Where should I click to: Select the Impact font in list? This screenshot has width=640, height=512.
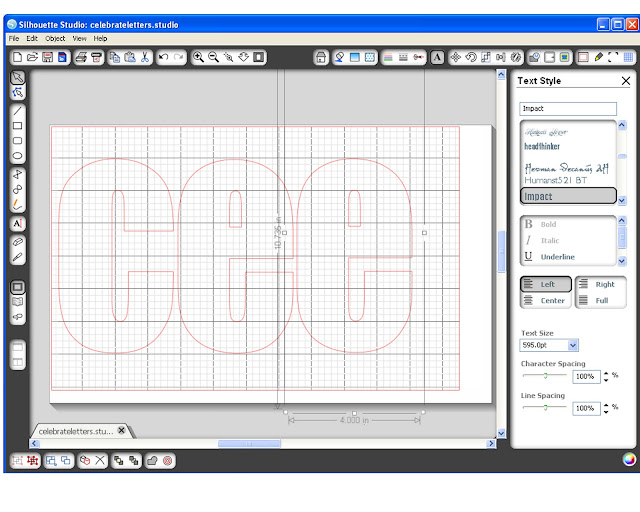click(x=568, y=196)
